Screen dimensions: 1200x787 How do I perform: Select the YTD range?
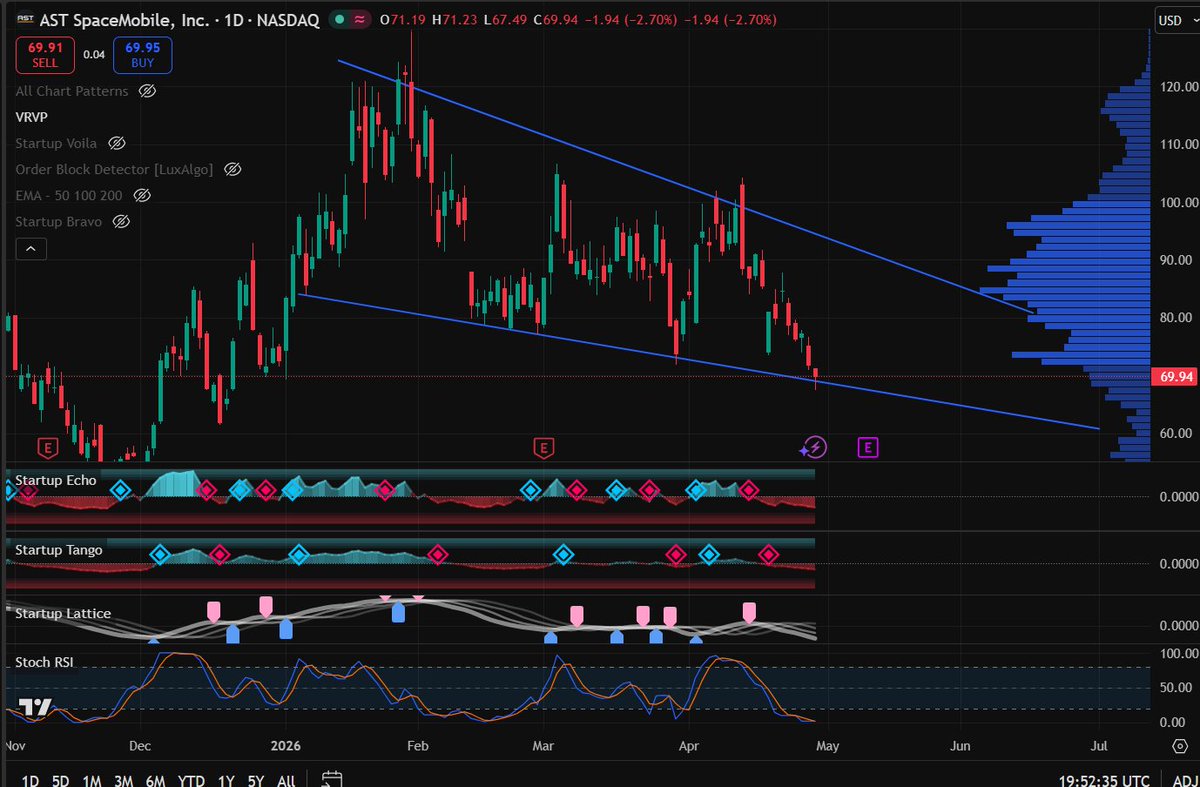point(191,780)
